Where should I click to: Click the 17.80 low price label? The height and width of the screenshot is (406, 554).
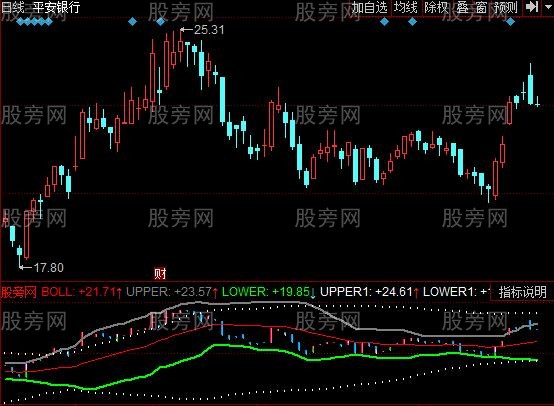click(x=49, y=267)
